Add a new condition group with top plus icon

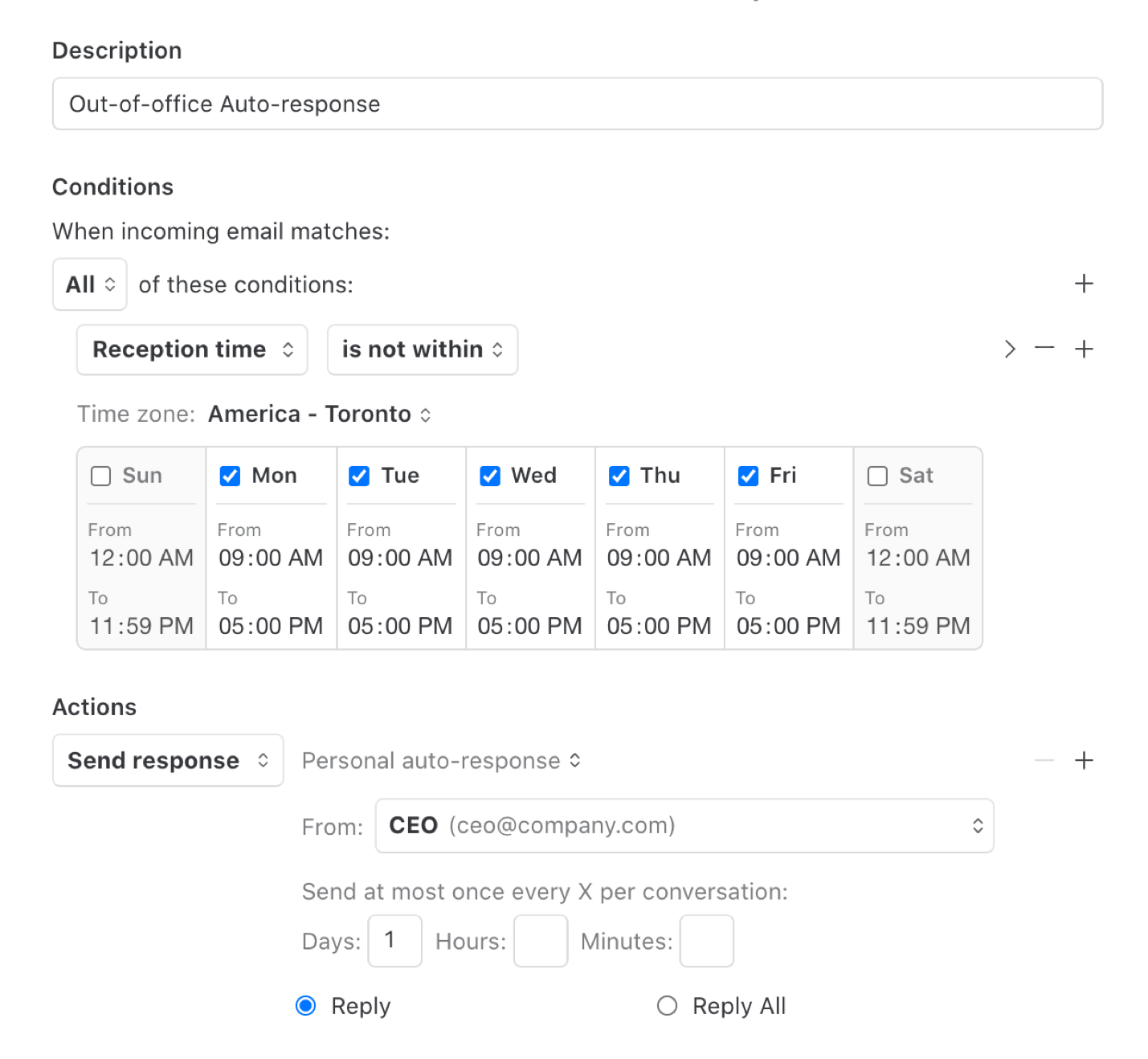[1083, 284]
